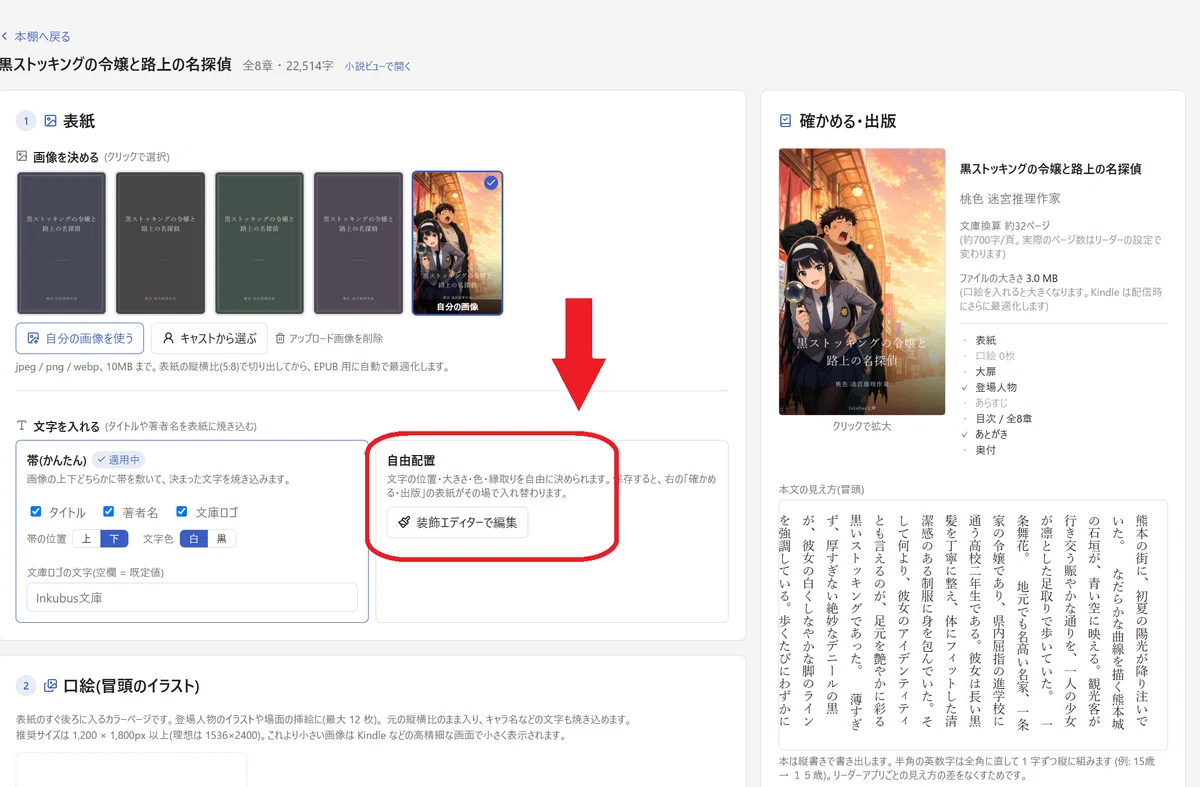This screenshot has height=787, width=1200.
Task: Click the クリックで拡大 caption
Action: [862, 425]
